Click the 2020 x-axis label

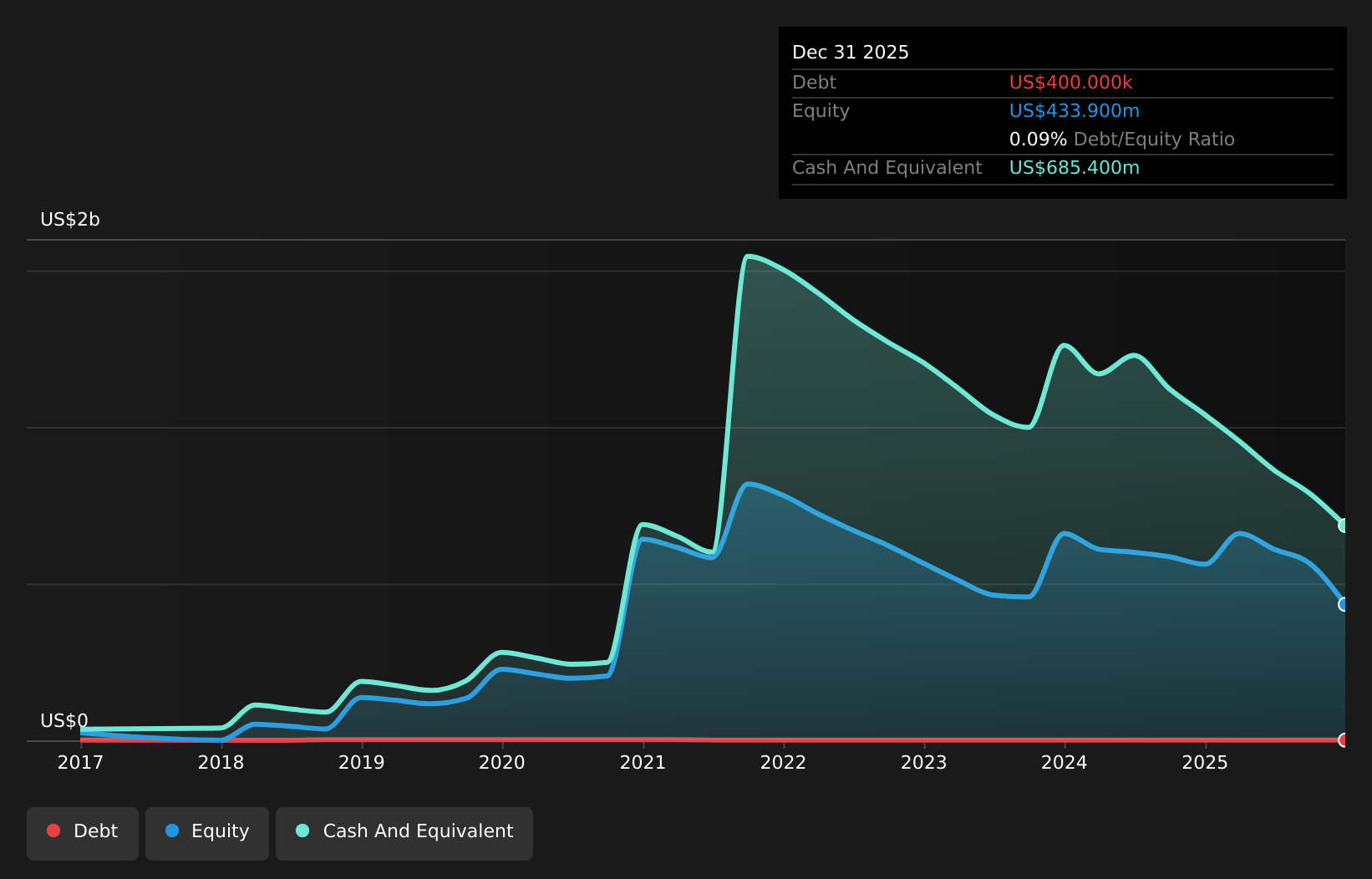[502, 763]
